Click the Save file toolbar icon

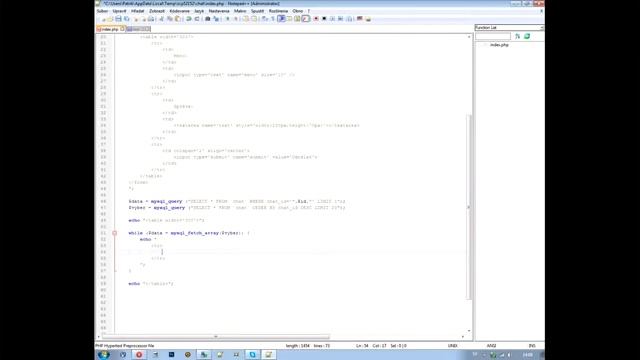[x=118, y=19]
